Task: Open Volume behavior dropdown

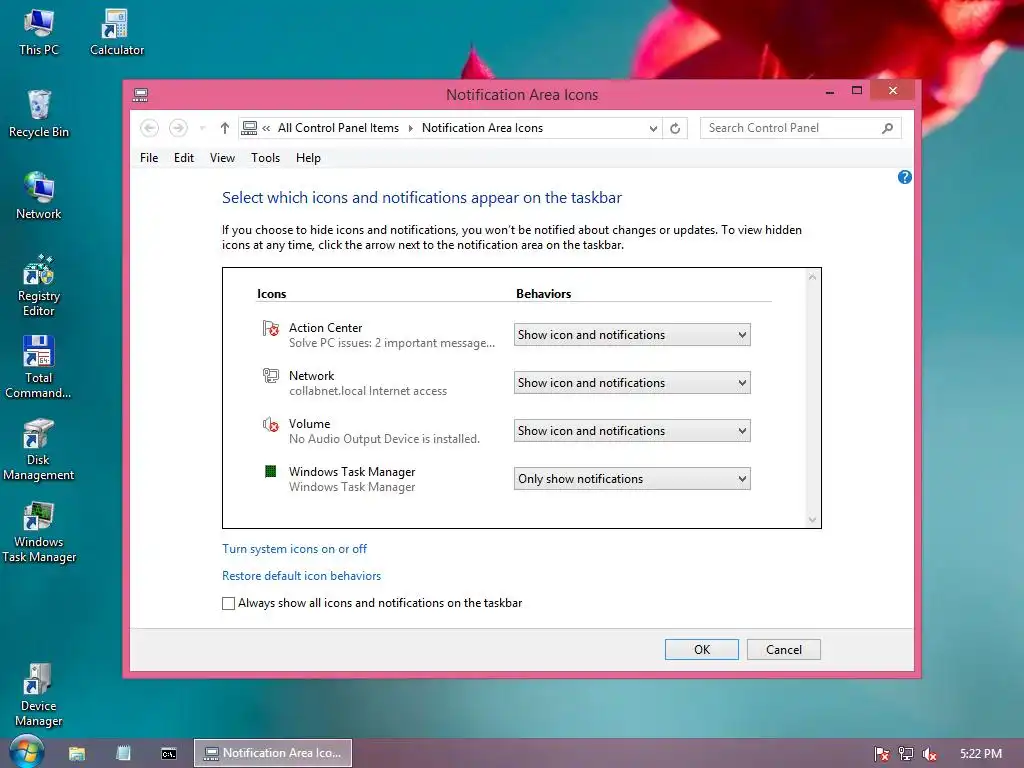Action: coord(632,431)
